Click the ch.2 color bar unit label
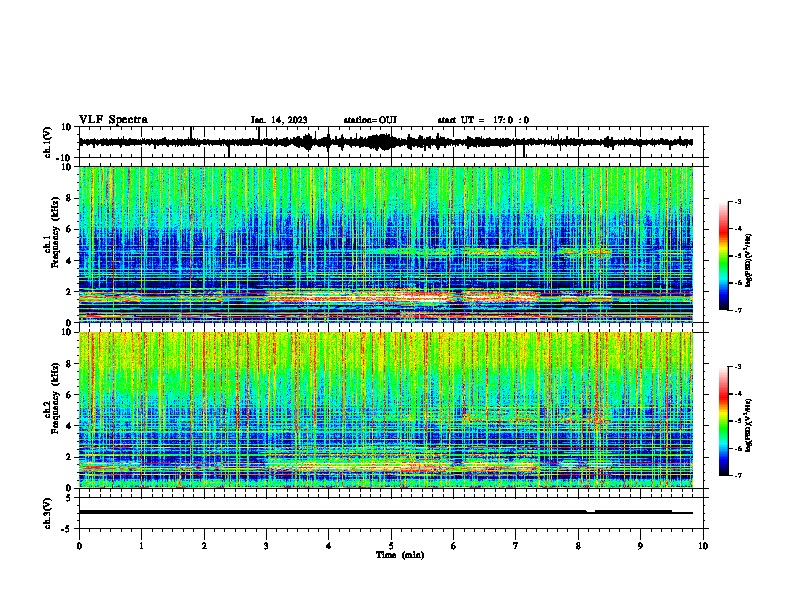This screenshot has width=792, height=612. [748, 426]
